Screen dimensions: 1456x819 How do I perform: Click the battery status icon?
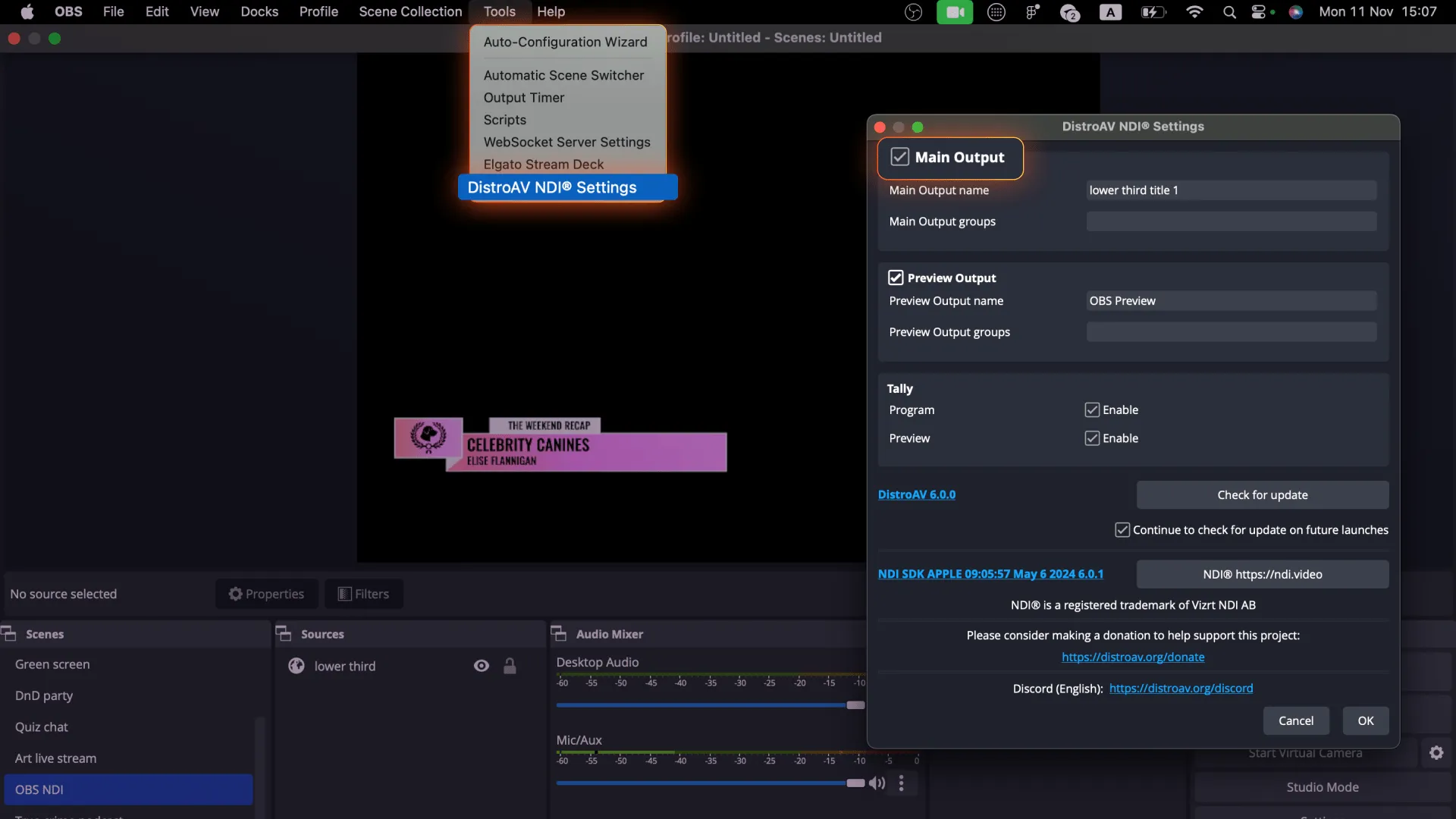coord(1153,12)
